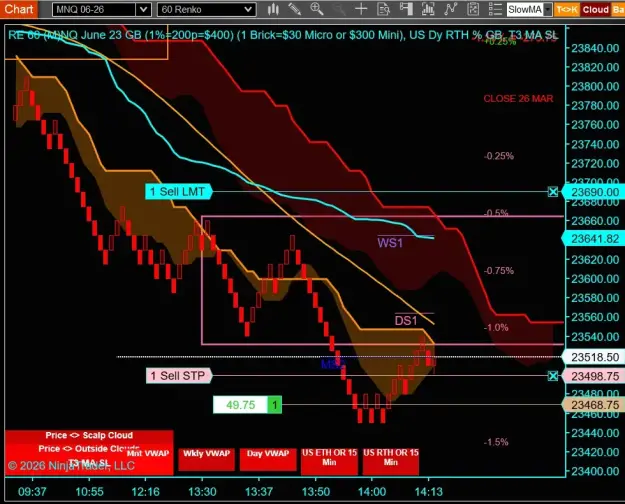Click the 09:37 time axis label
The image size is (625, 504).
(x=32, y=492)
